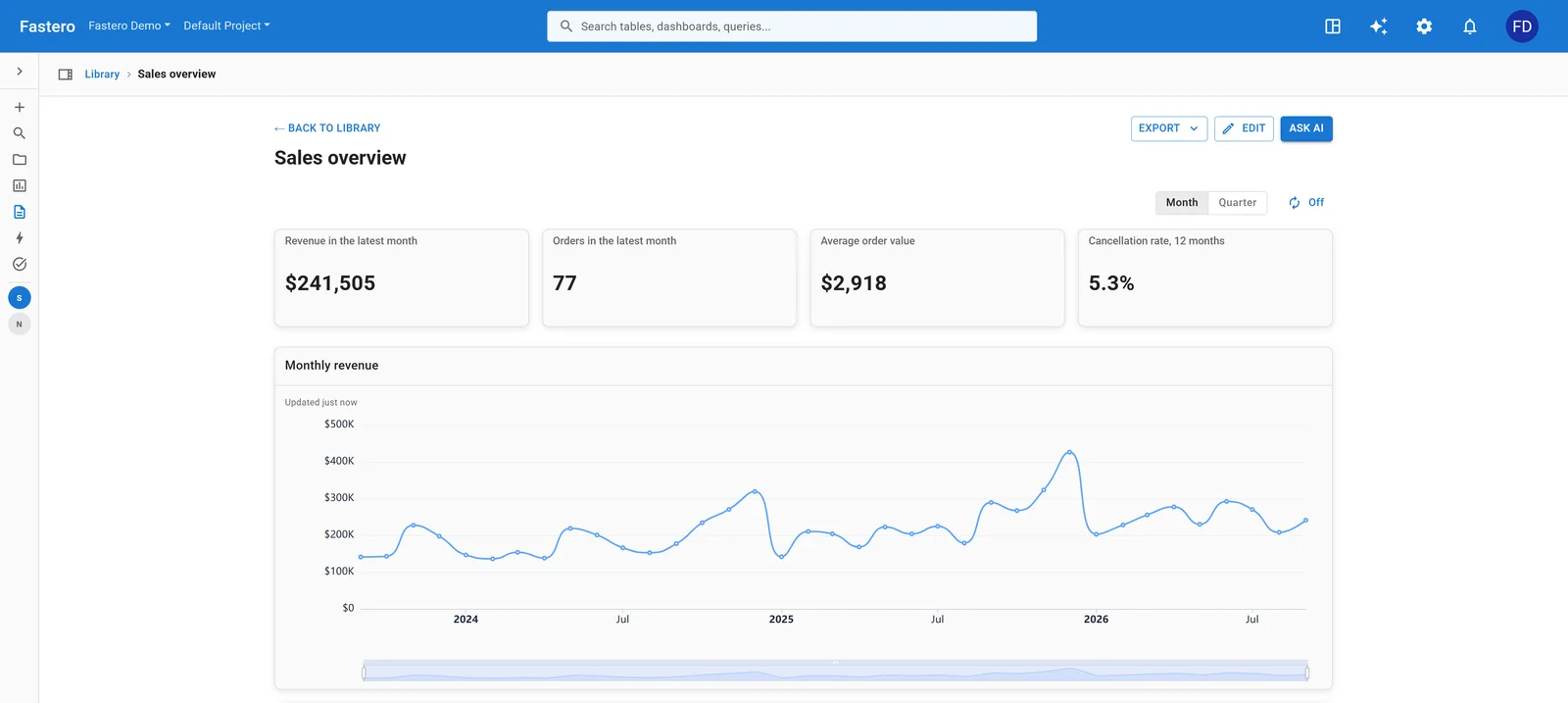
Task: Click the Monthly revenue chart title
Action: pyautogui.click(x=331, y=366)
